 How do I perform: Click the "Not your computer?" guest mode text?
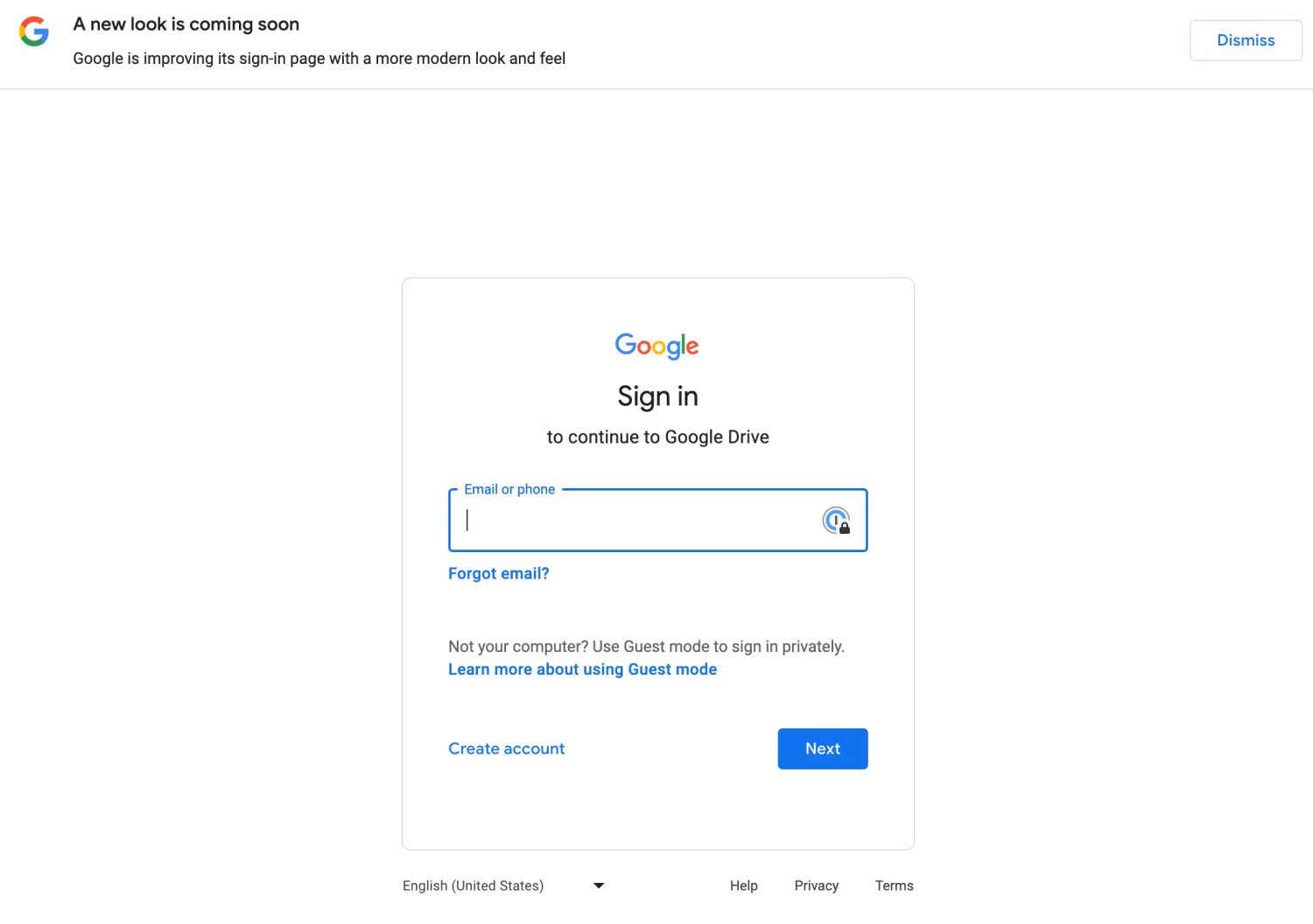click(646, 647)
